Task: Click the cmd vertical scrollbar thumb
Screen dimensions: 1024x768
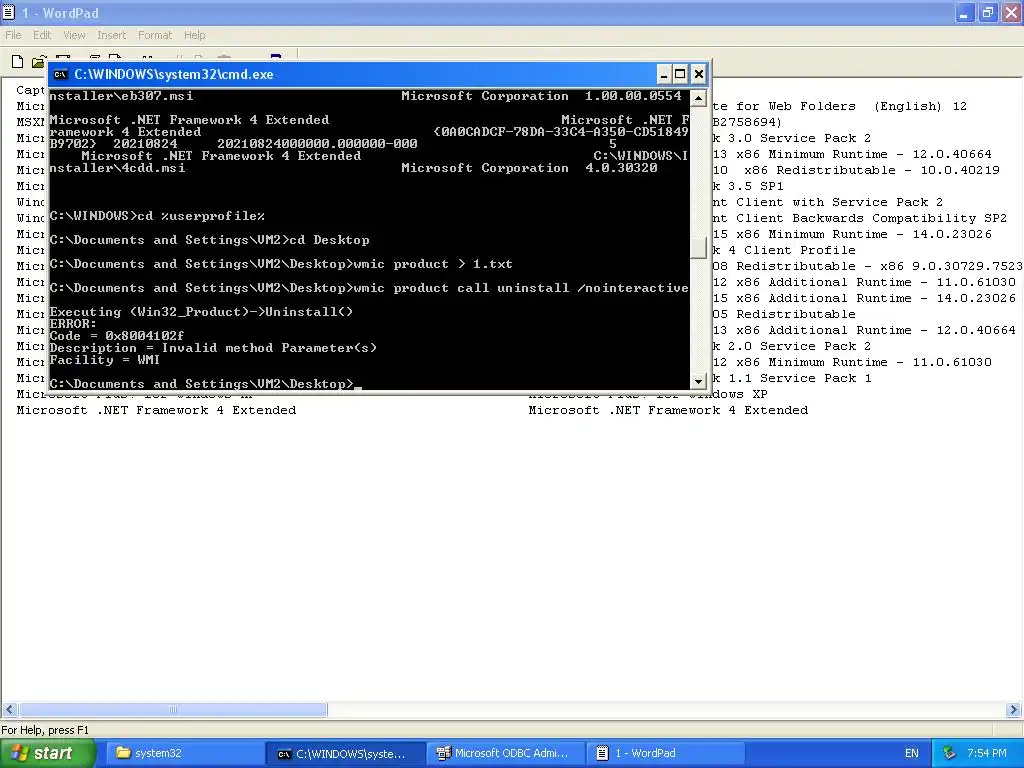Action: point(698,248)
